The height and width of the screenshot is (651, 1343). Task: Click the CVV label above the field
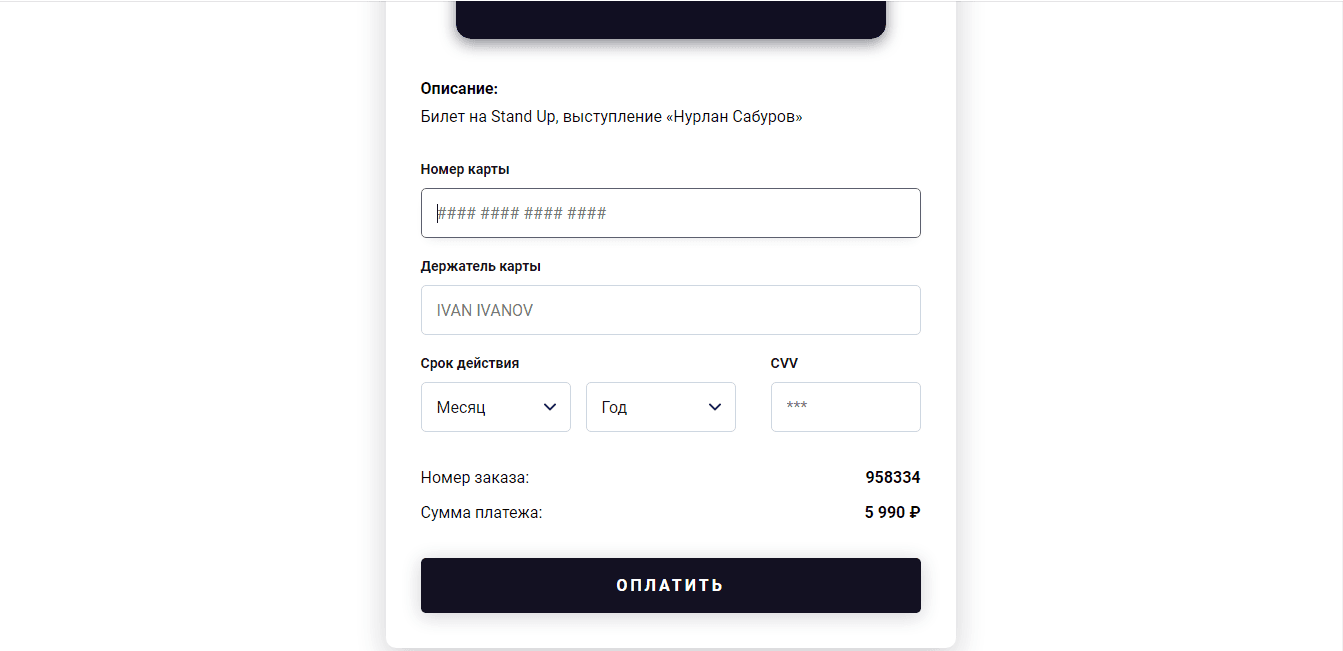[784, 363]
